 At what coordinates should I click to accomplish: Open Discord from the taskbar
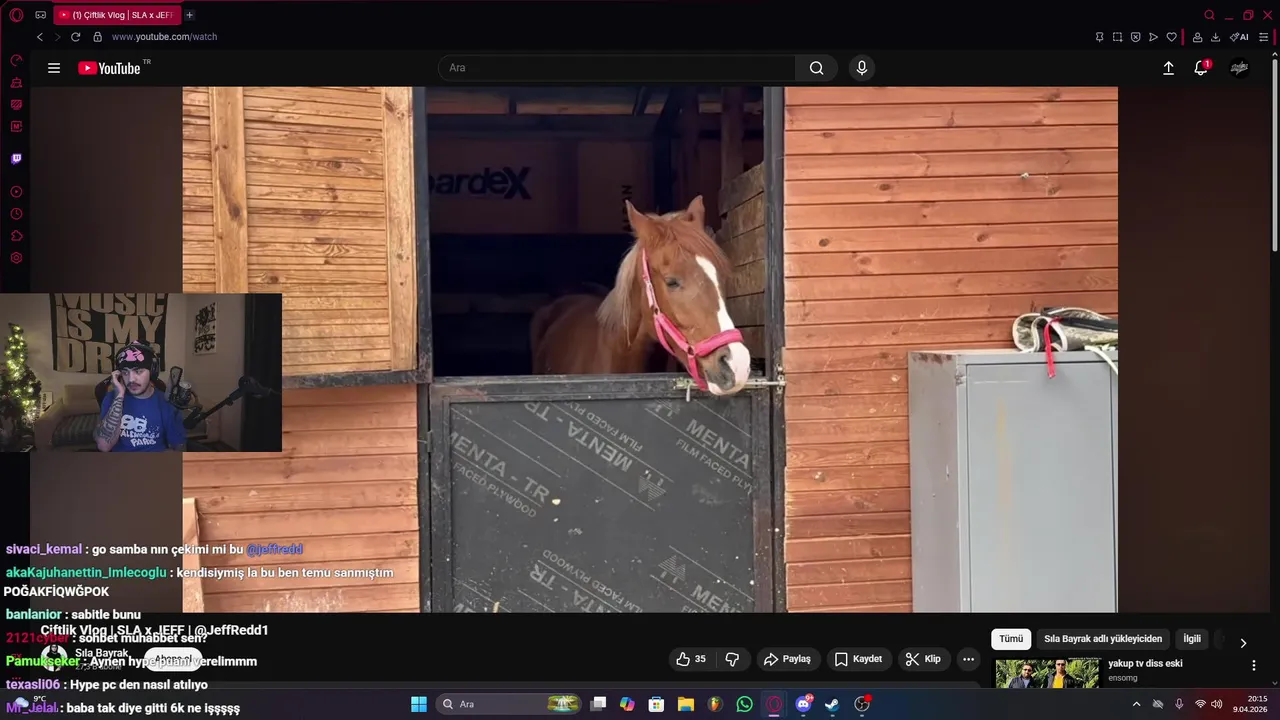pyautogui.click(x=803, y=704)
